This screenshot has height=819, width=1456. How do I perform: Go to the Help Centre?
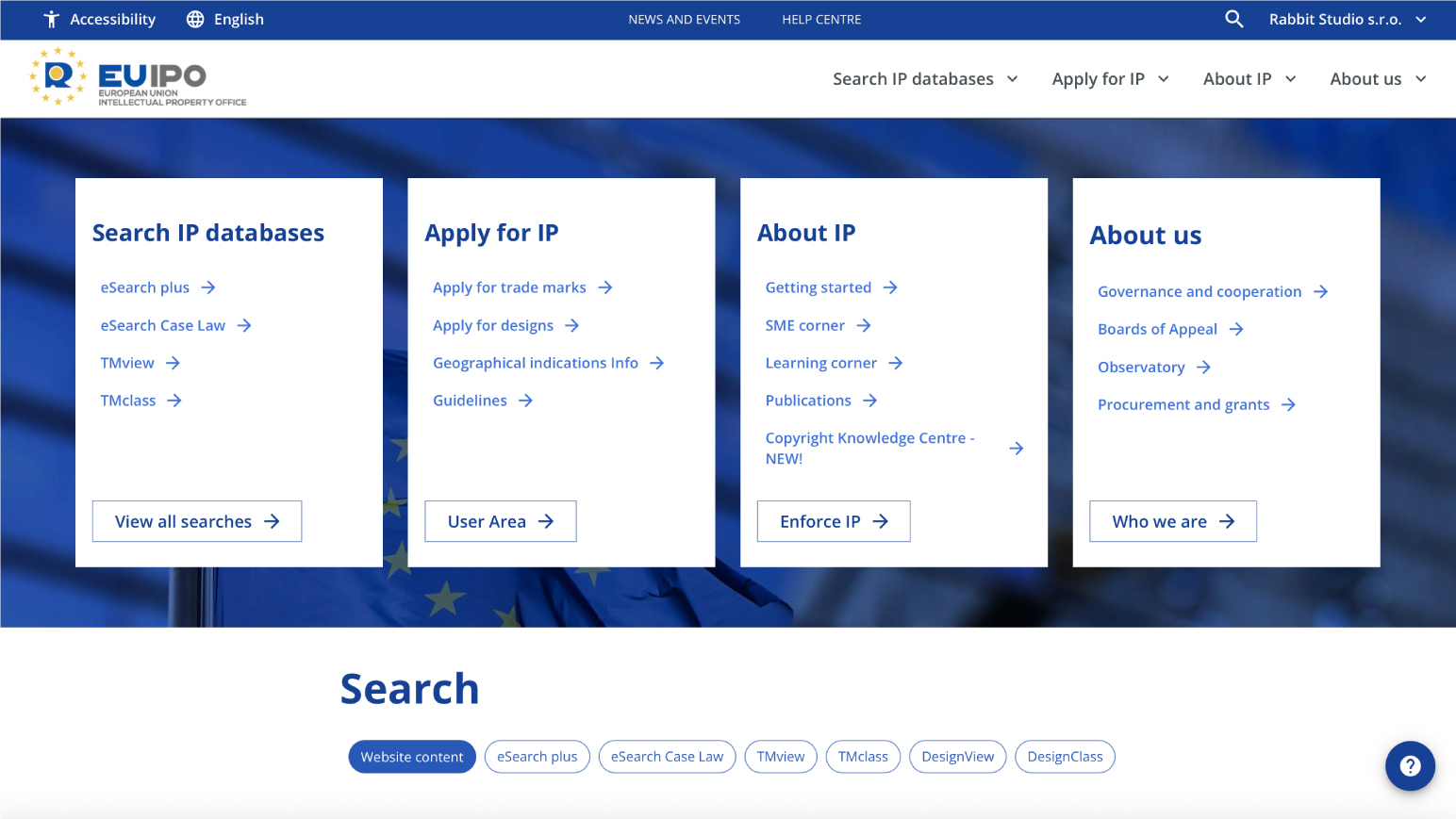tap(821, 20)
